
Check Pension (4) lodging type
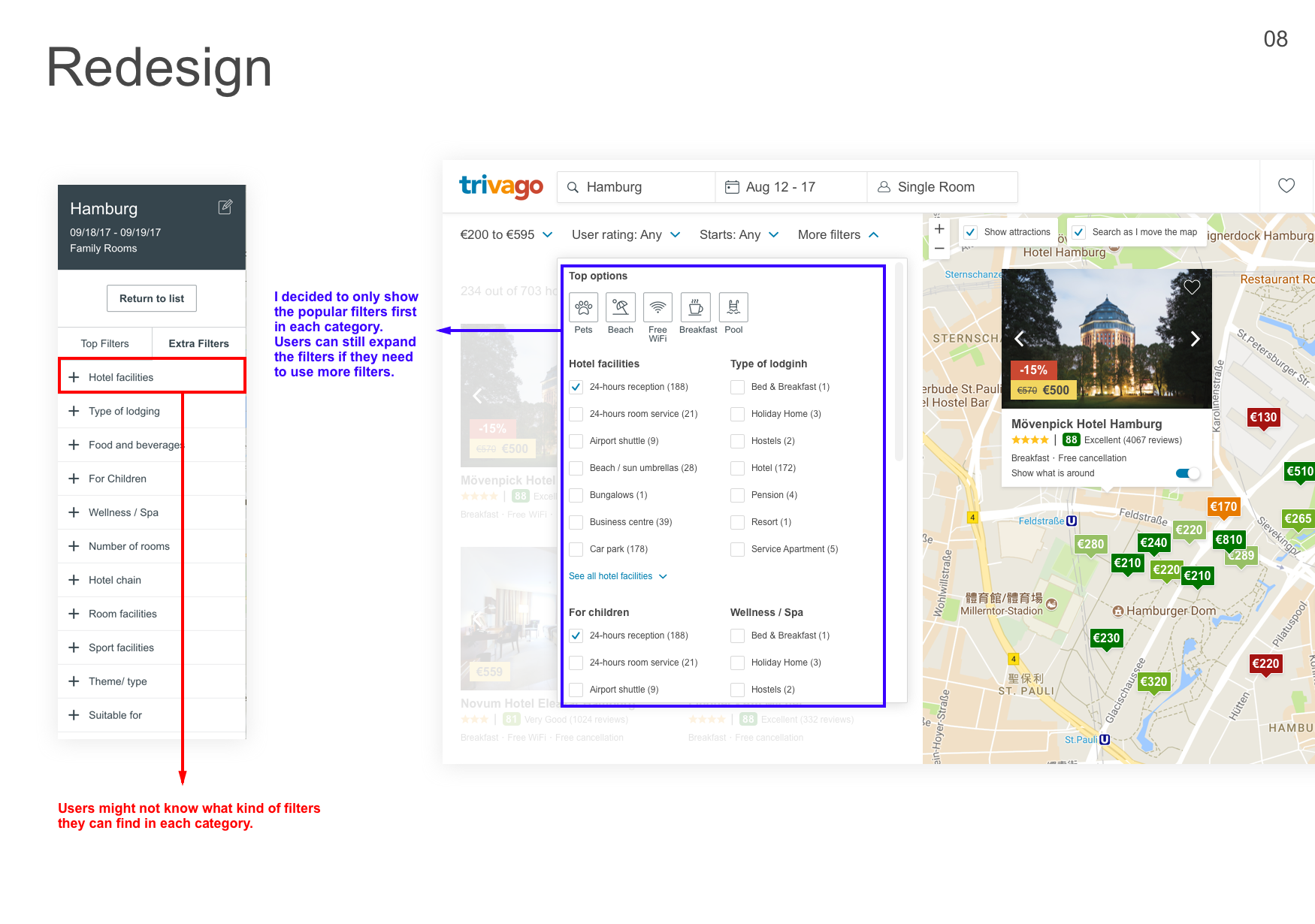(x=738, y=495)
